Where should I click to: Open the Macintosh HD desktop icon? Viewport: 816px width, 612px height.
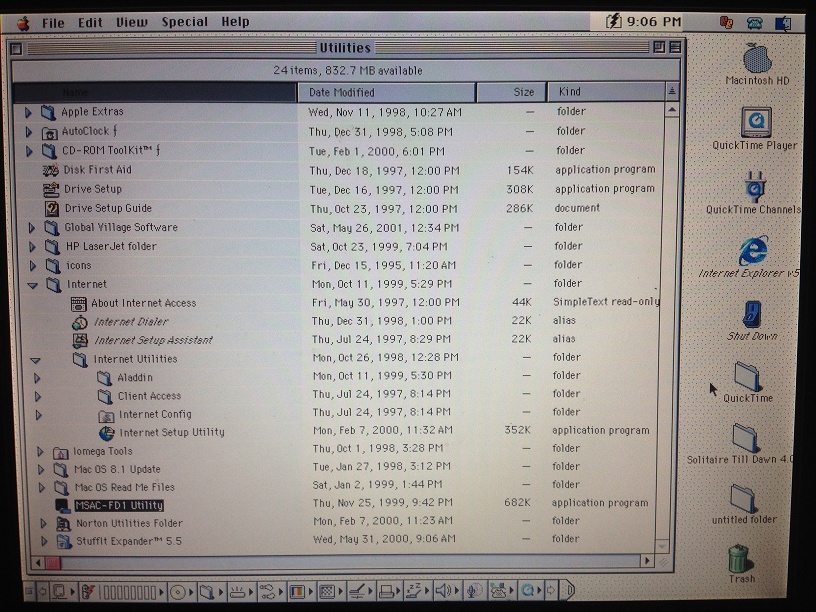click(x=757, y=58)
